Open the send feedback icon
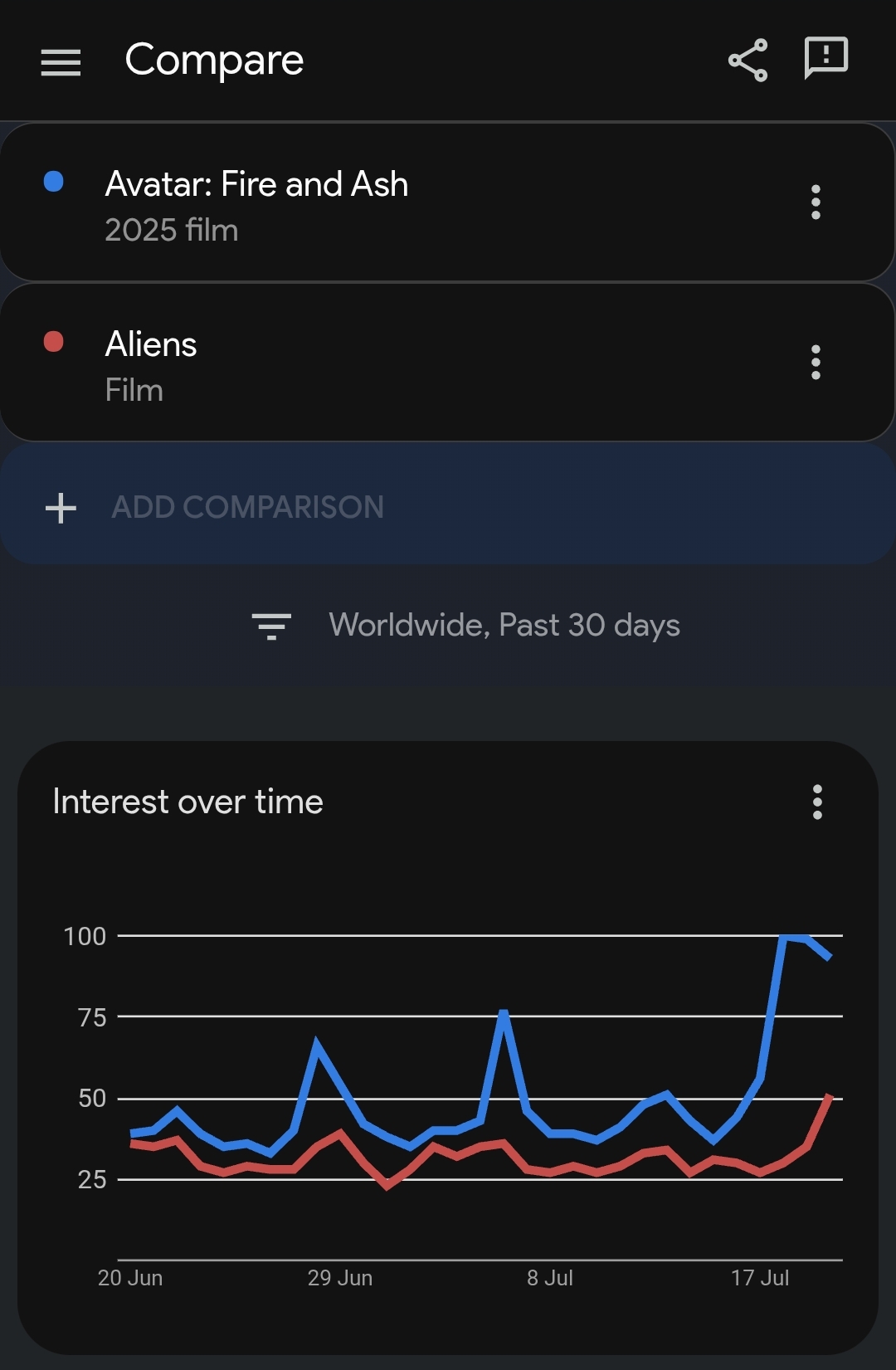896x1370 pixels. pyautogui.click(x=826, y=59)
